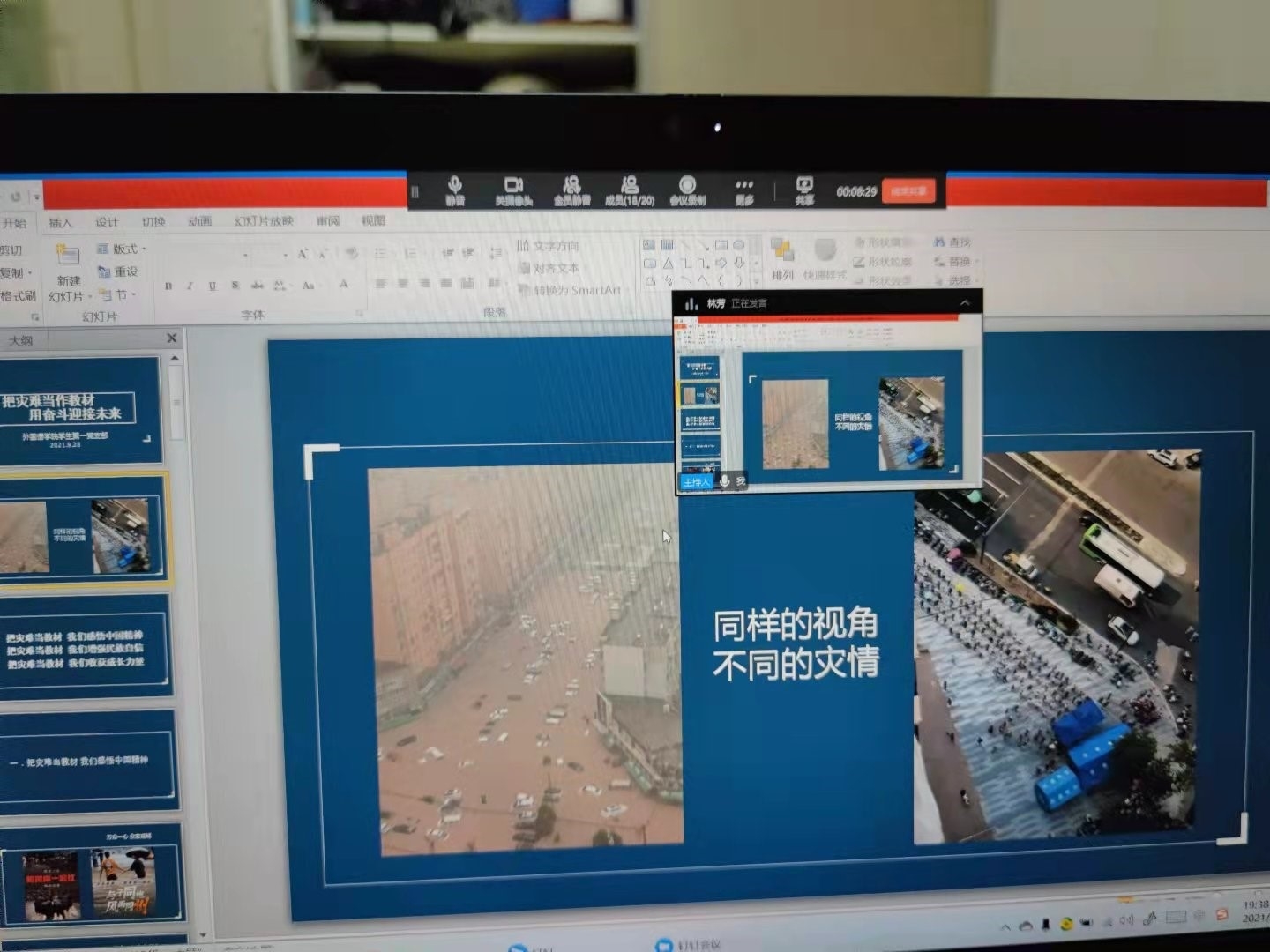Click Reset (重设) slide button

(118, 272)
